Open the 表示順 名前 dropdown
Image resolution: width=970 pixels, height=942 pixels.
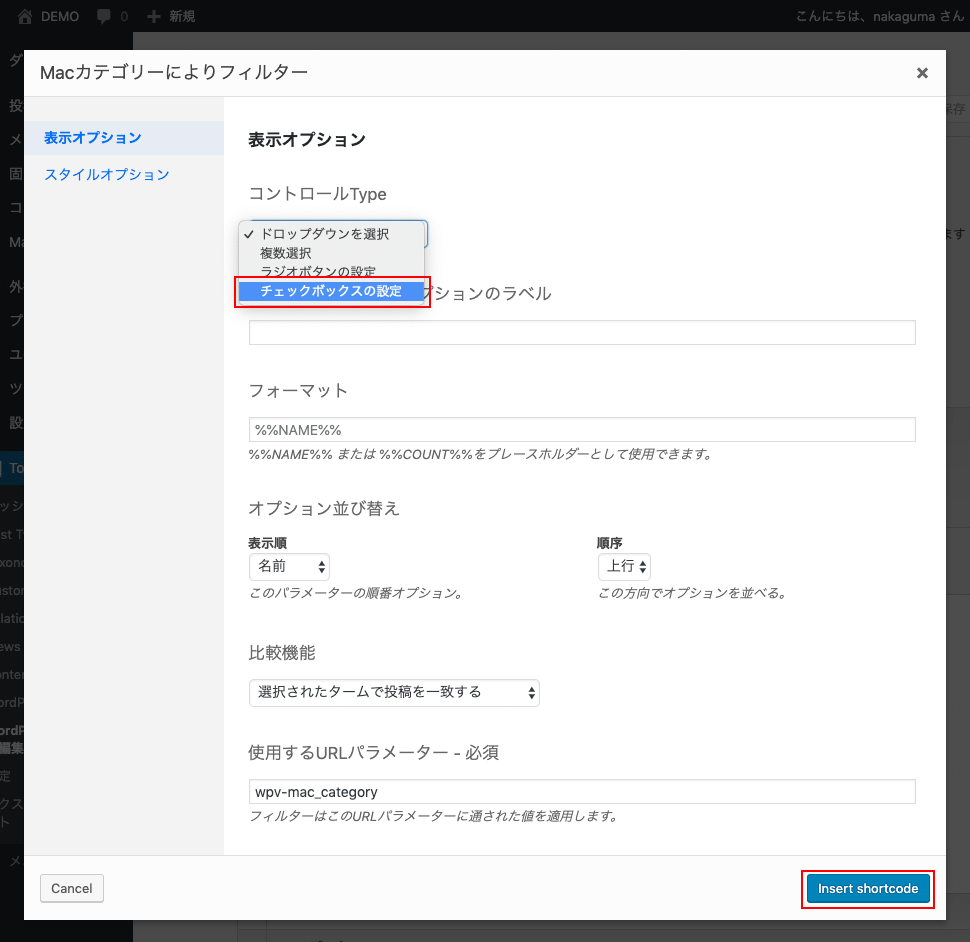[289, 567]
